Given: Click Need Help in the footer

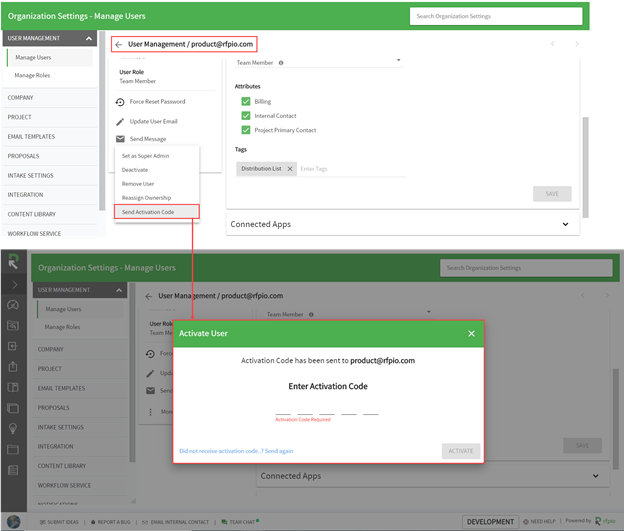Looking at the screenshot, I should [x=540, y=521].
